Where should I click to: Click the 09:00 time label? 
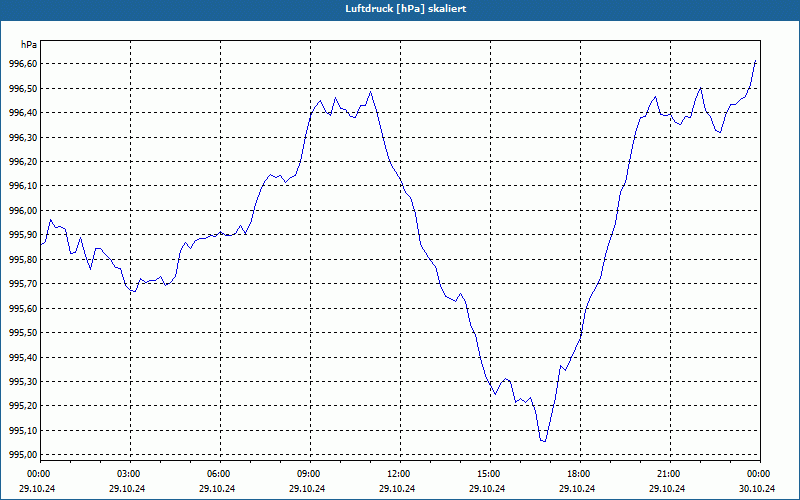(x=310, y=473)
